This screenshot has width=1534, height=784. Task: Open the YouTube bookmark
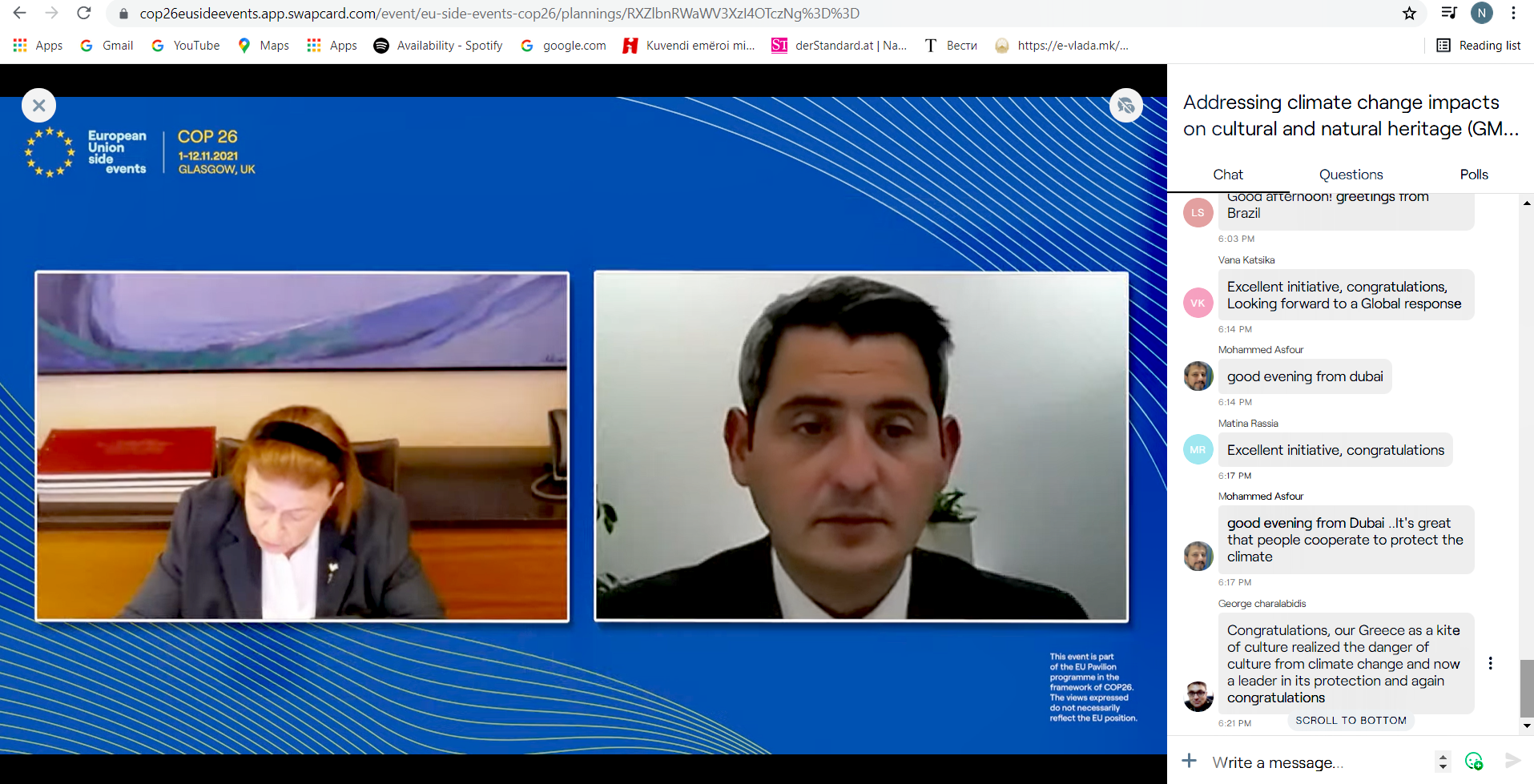186,46
